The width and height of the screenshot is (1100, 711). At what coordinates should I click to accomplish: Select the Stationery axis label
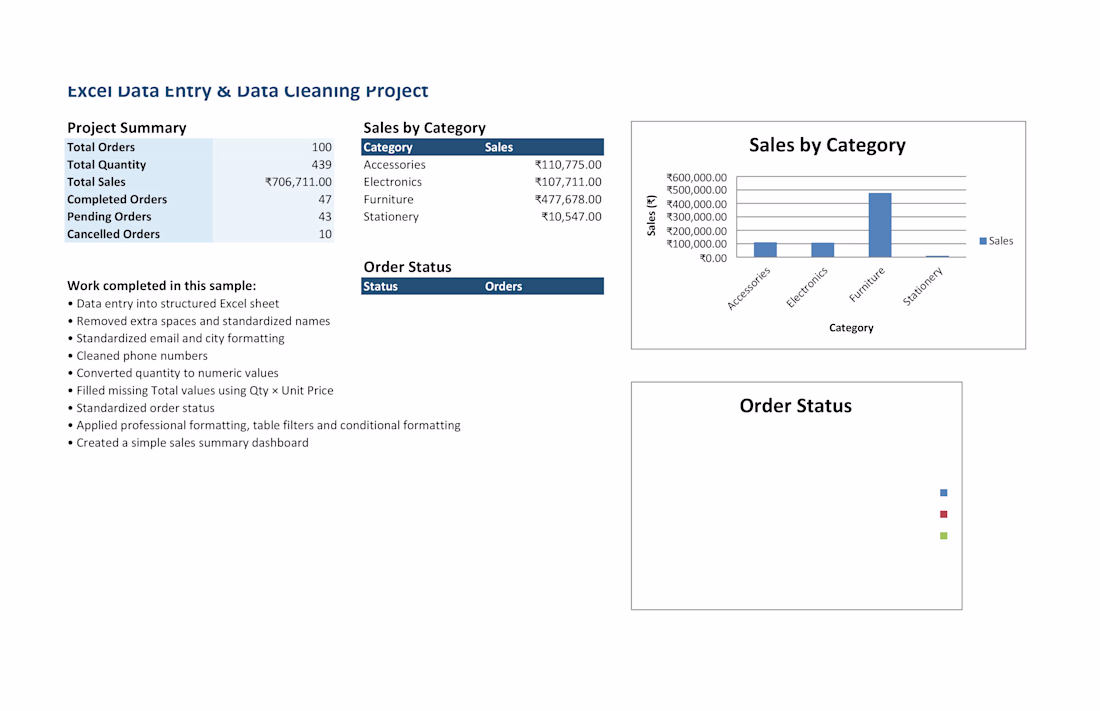pos(923,286)
